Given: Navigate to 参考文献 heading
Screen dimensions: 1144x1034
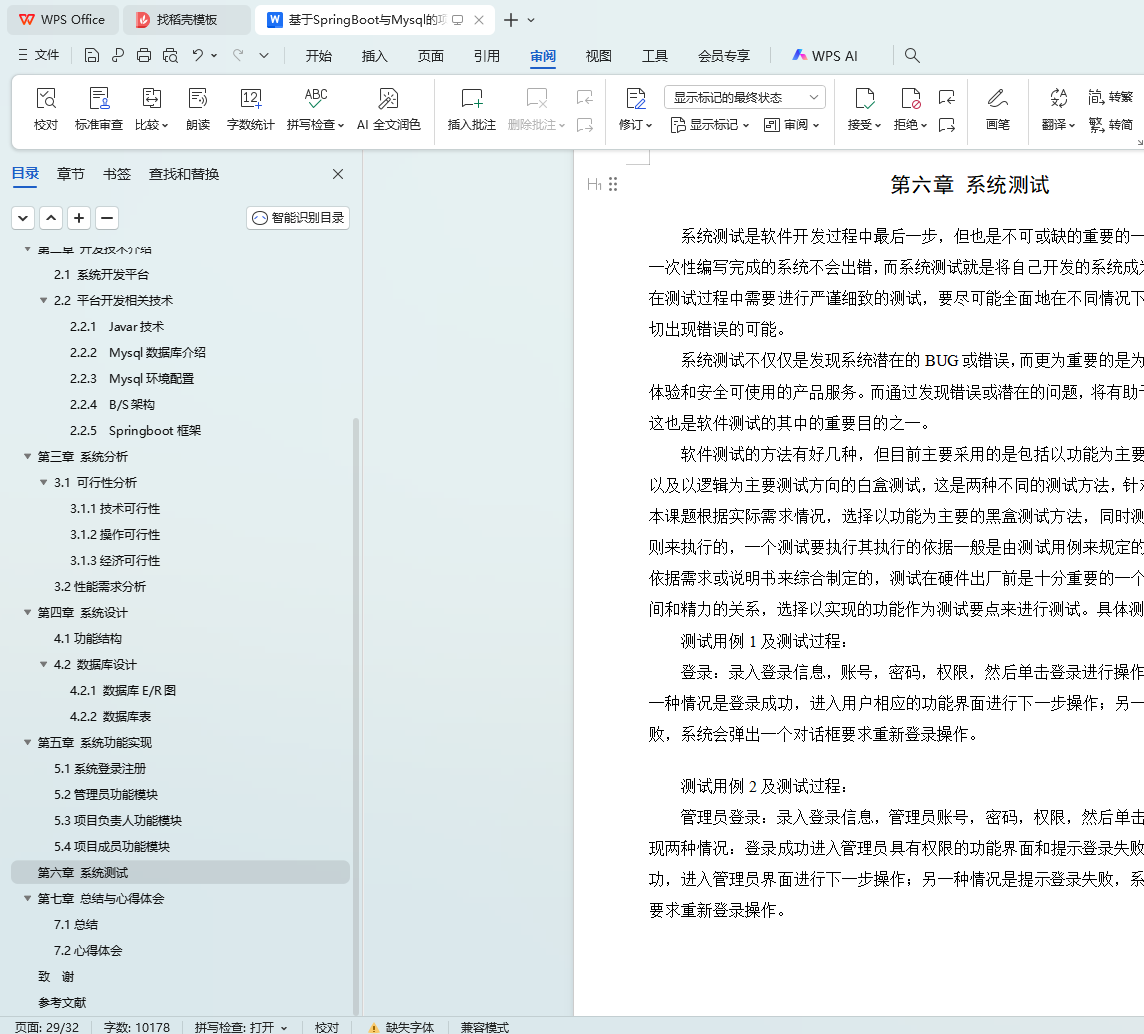Looking at the screenshot, I should (x=62, y=1002).
